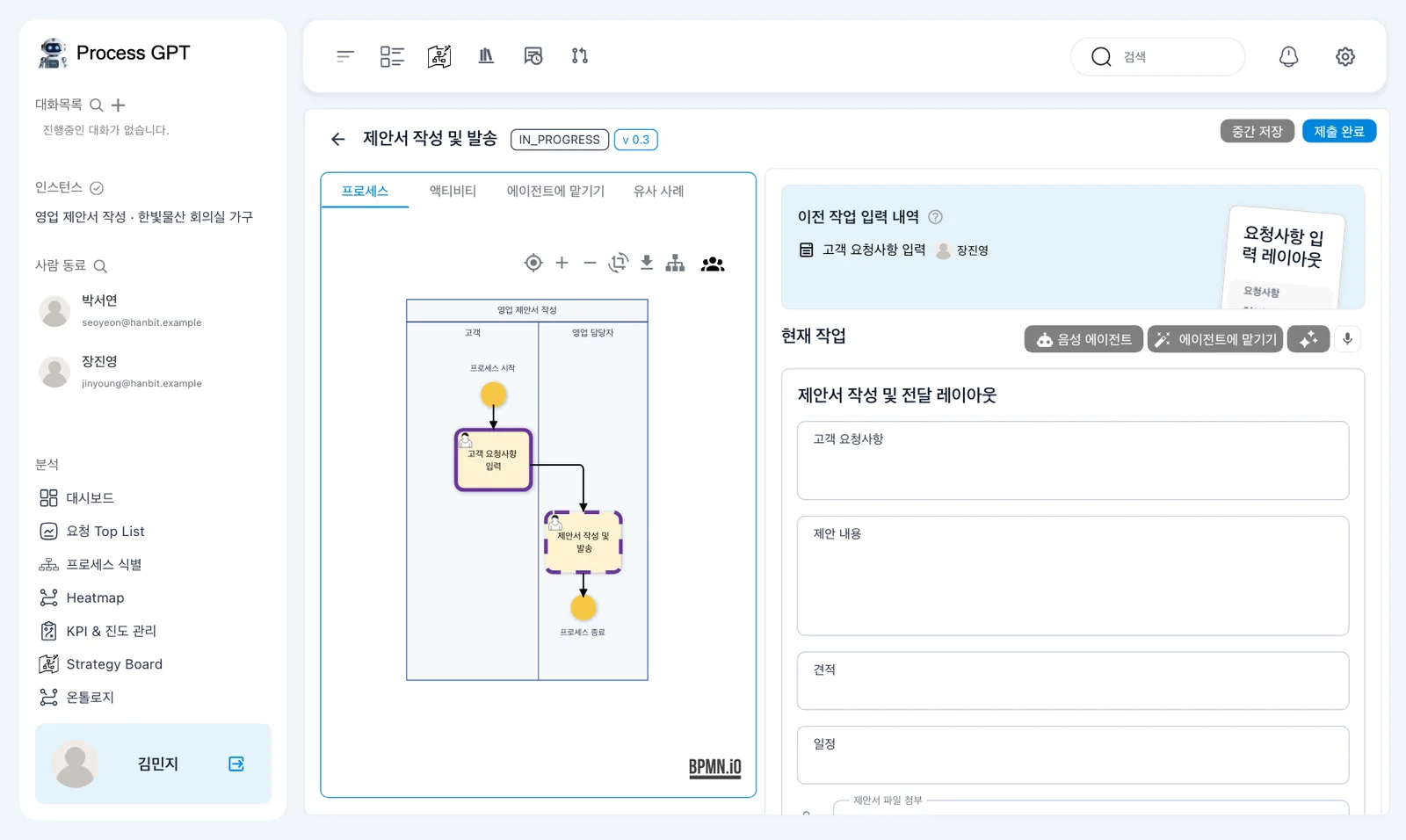1406x840 pixels.
Task: Click the 중간 저장 button
Action: coord(1257,131)
